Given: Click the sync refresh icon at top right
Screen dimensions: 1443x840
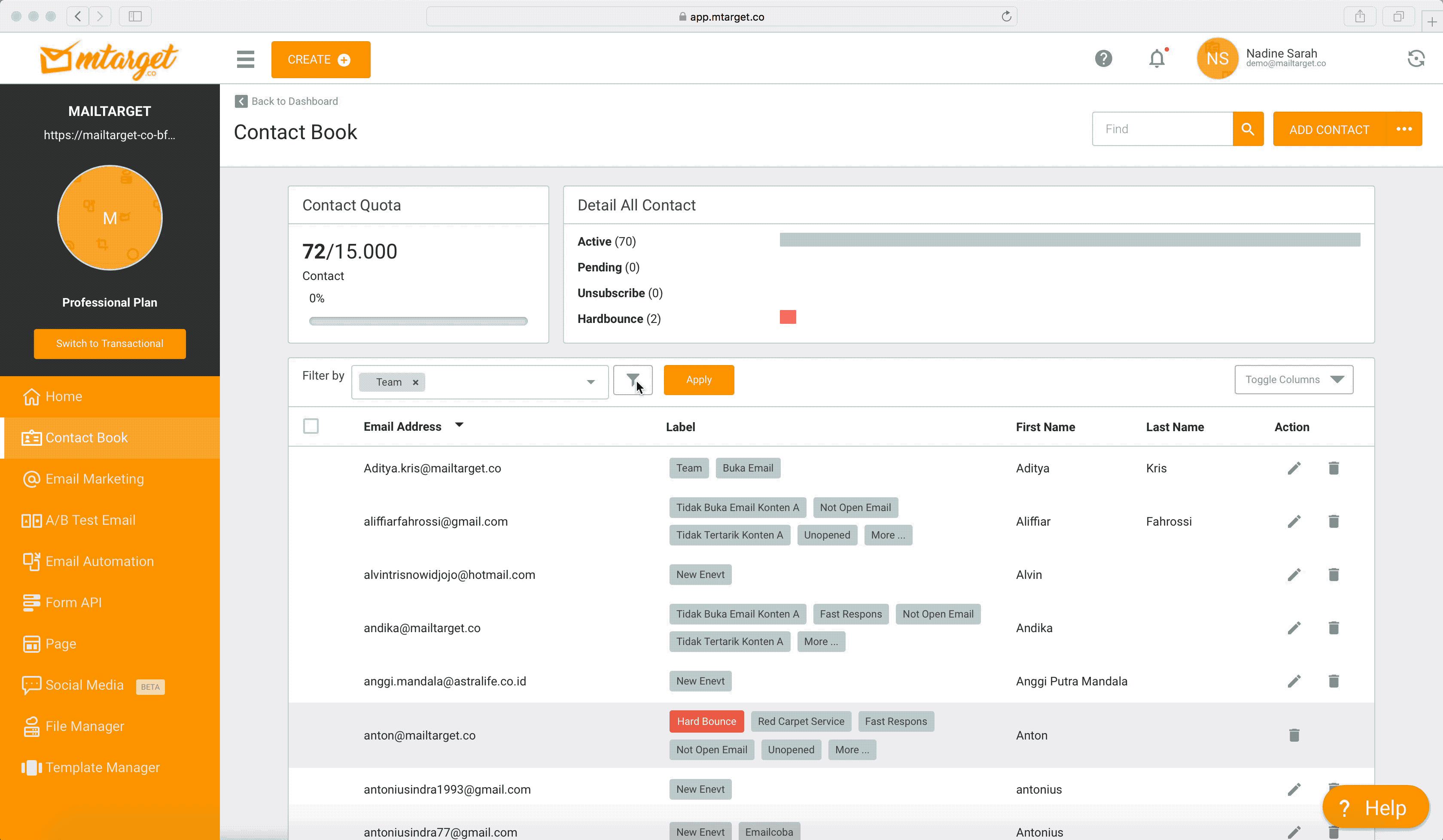Looking at the screenshot, I should [x=1416, y=59].
